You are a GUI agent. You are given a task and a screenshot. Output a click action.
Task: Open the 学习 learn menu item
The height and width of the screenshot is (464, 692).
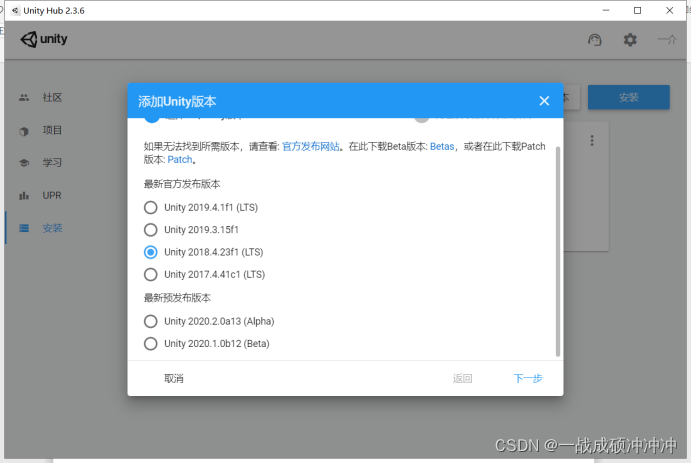52,163
